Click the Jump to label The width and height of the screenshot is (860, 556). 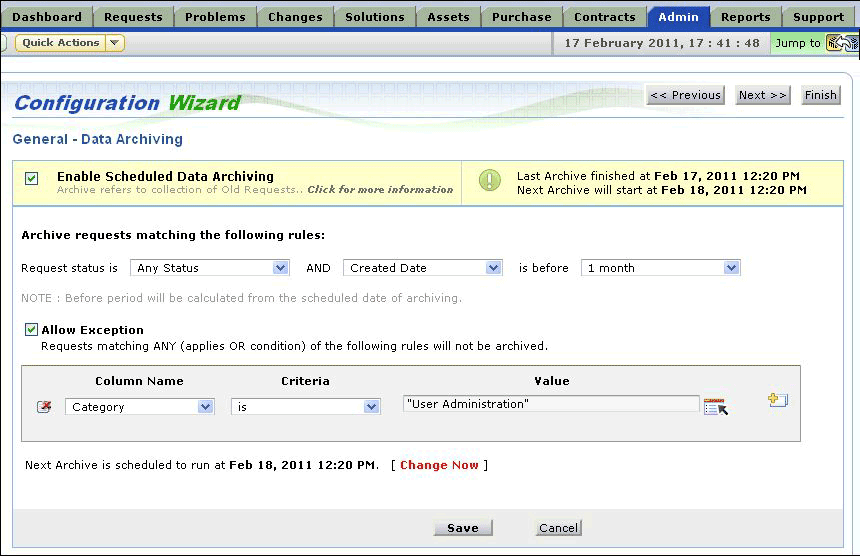point(797,43)
